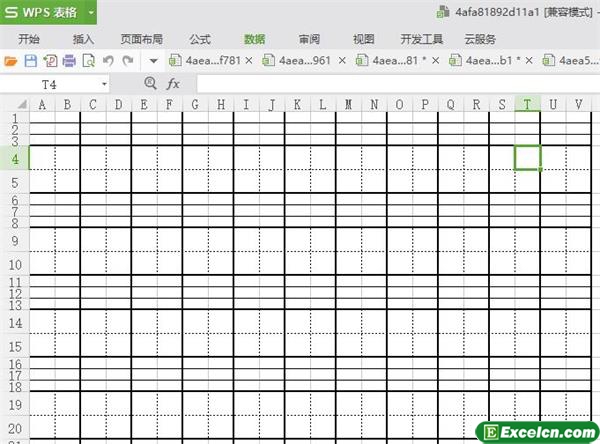The image size is (600, 444).
Task: Select column D header
Action: [x=119, y=104]
